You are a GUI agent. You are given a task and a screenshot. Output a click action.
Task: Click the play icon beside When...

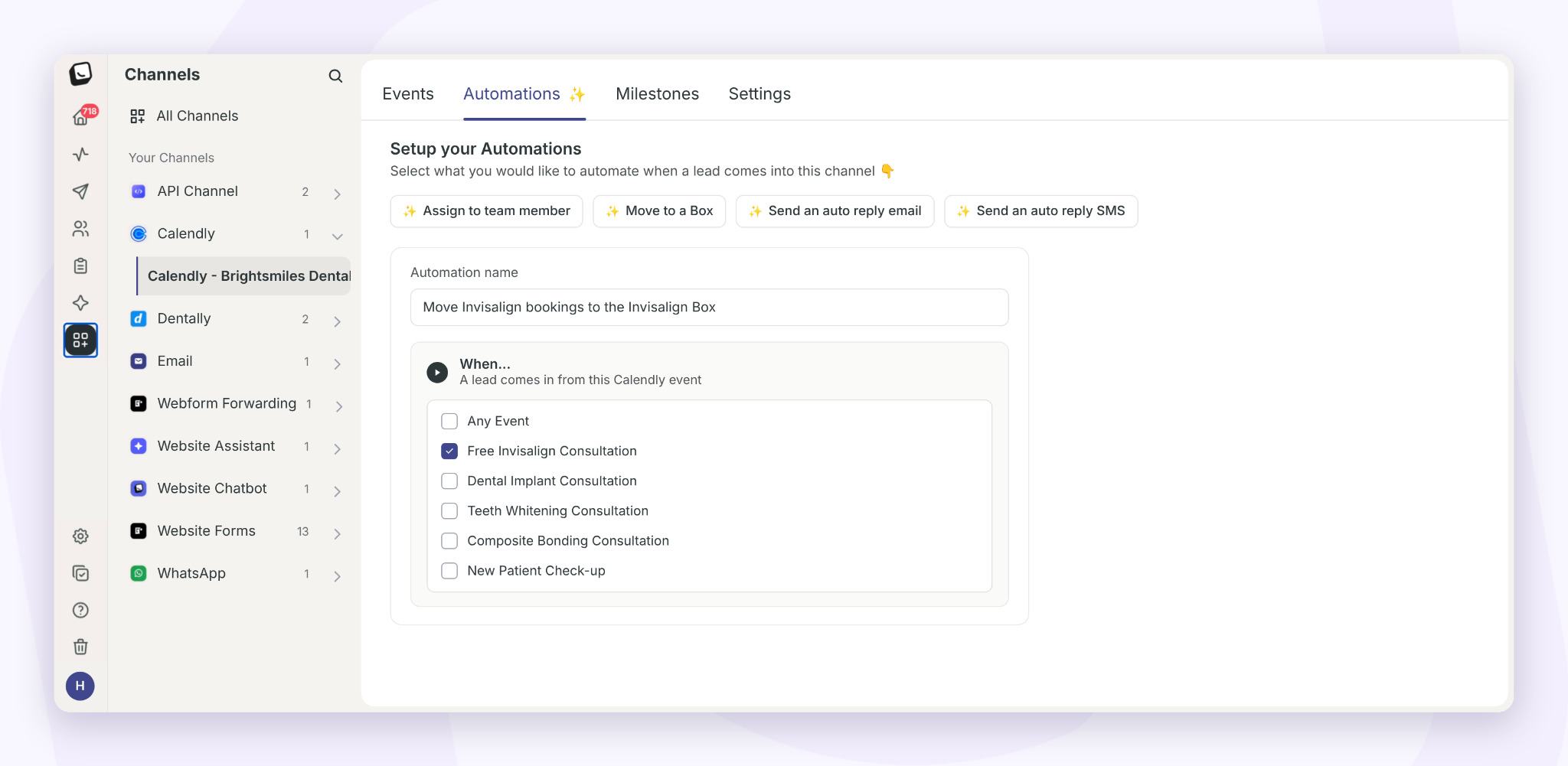[437, 373]
